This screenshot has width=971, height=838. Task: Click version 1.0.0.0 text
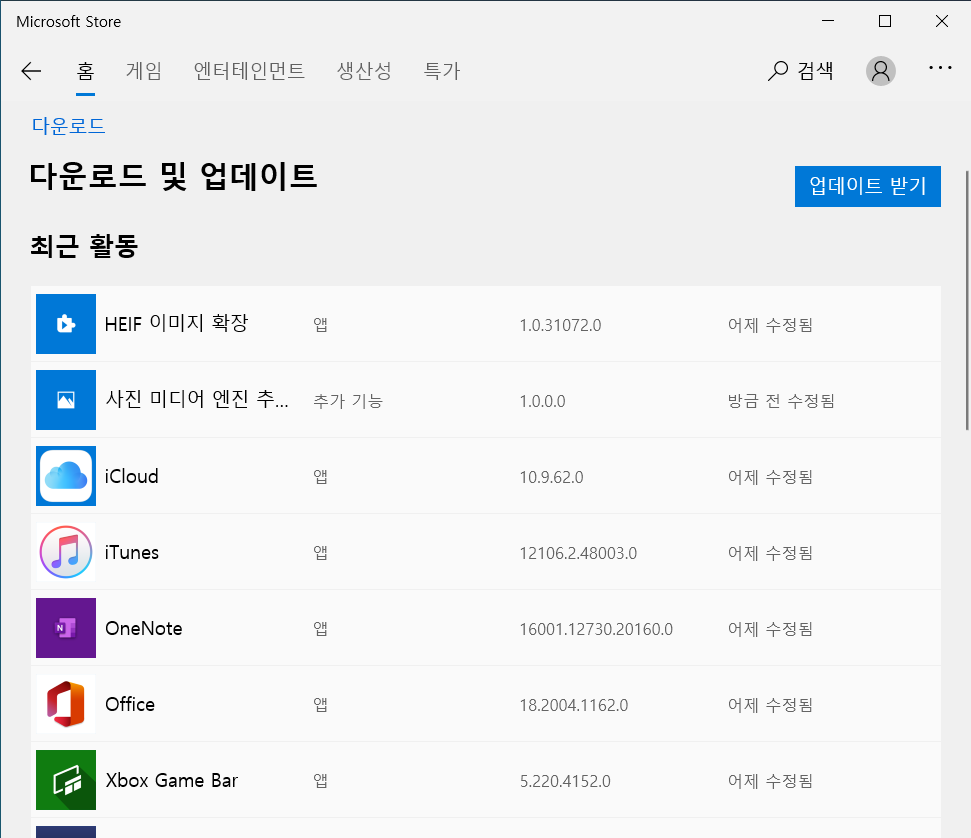point(542,401)
